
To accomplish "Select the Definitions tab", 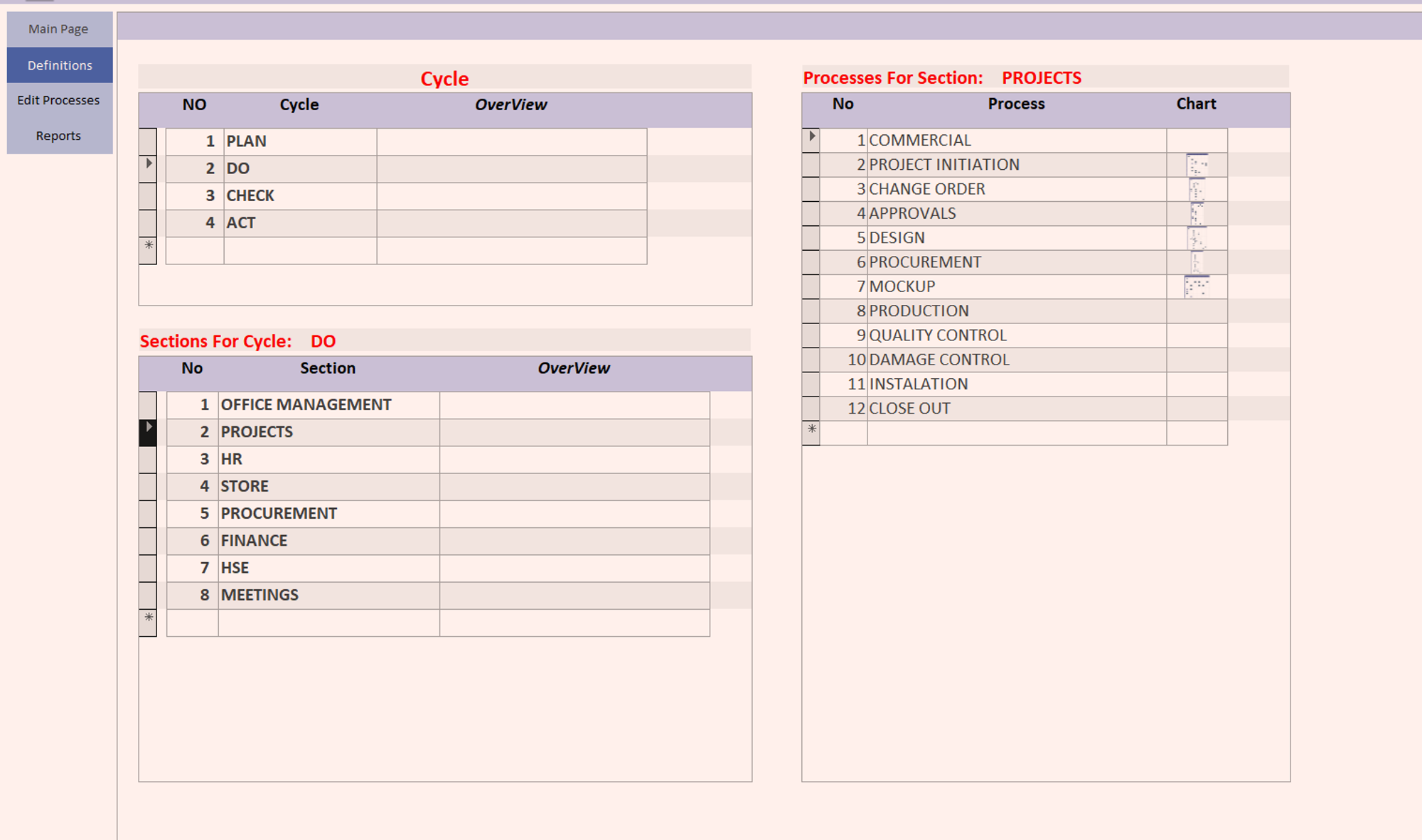I will click(59, 65).
